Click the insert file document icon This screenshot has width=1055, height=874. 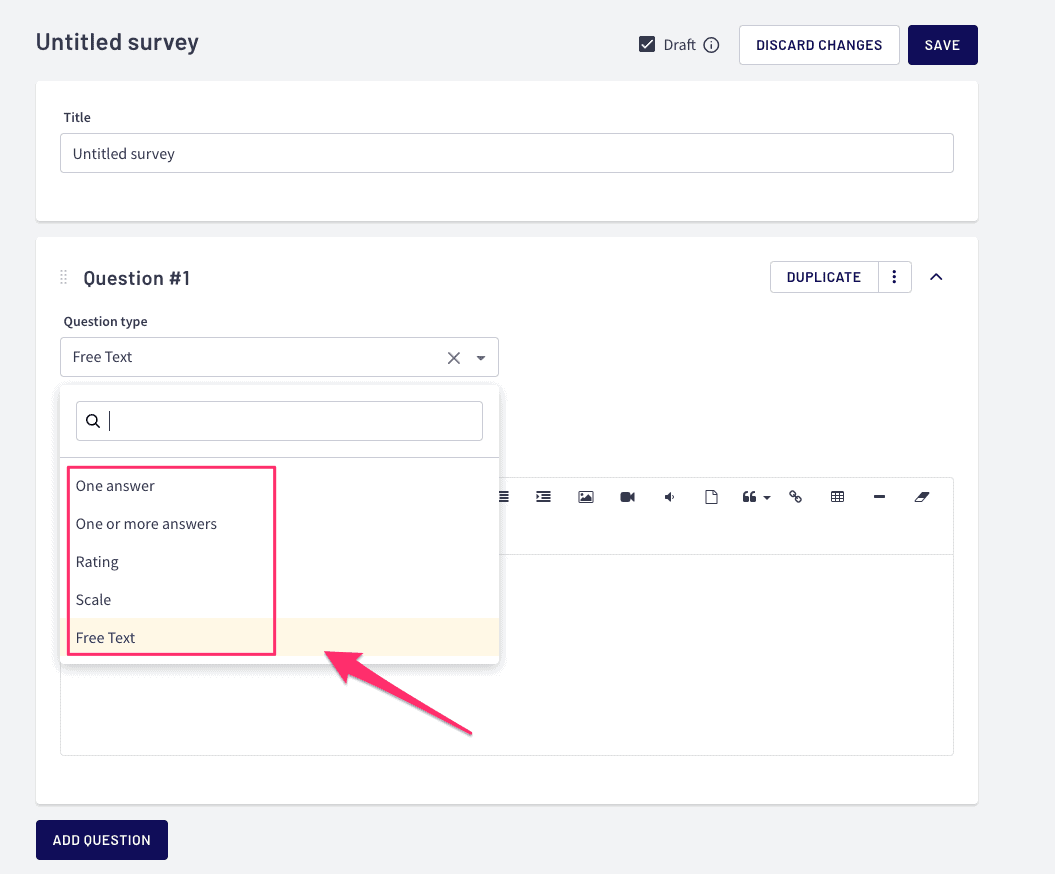[x=711, y=497]
